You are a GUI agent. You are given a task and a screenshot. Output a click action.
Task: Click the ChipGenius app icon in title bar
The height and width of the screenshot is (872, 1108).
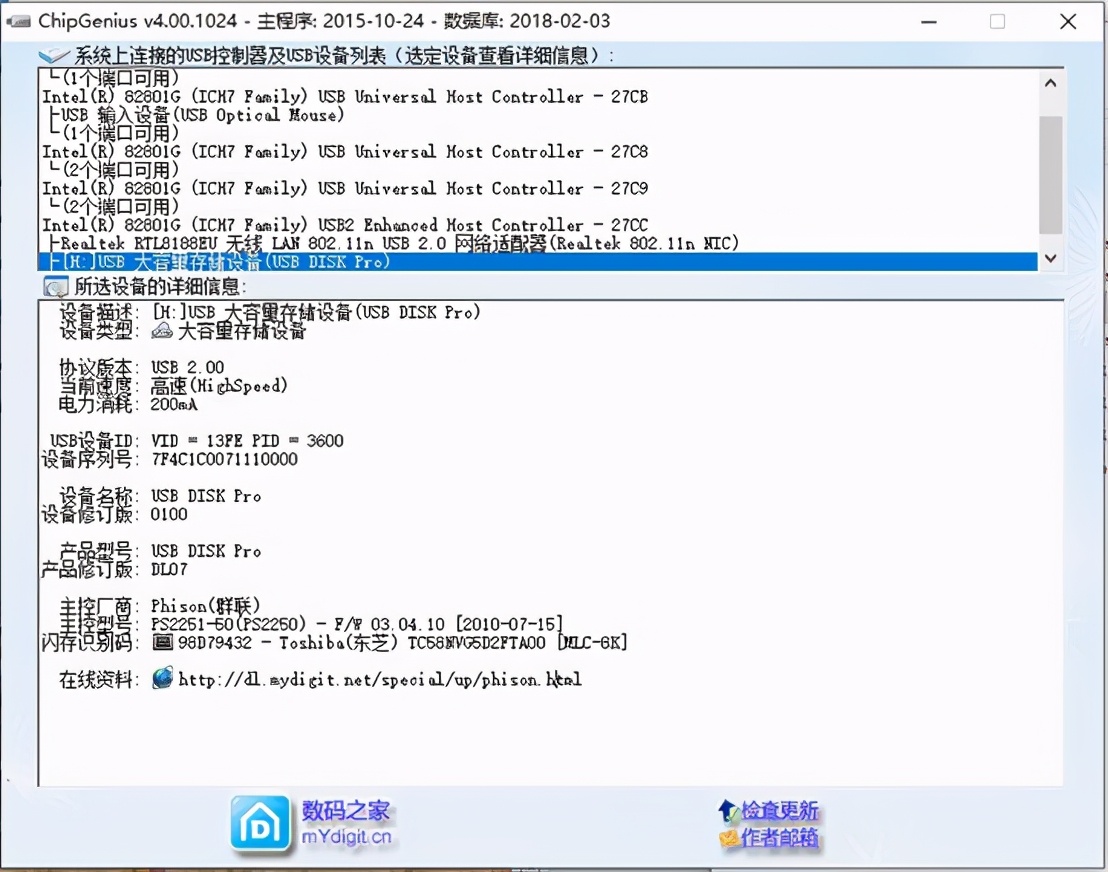18,21
